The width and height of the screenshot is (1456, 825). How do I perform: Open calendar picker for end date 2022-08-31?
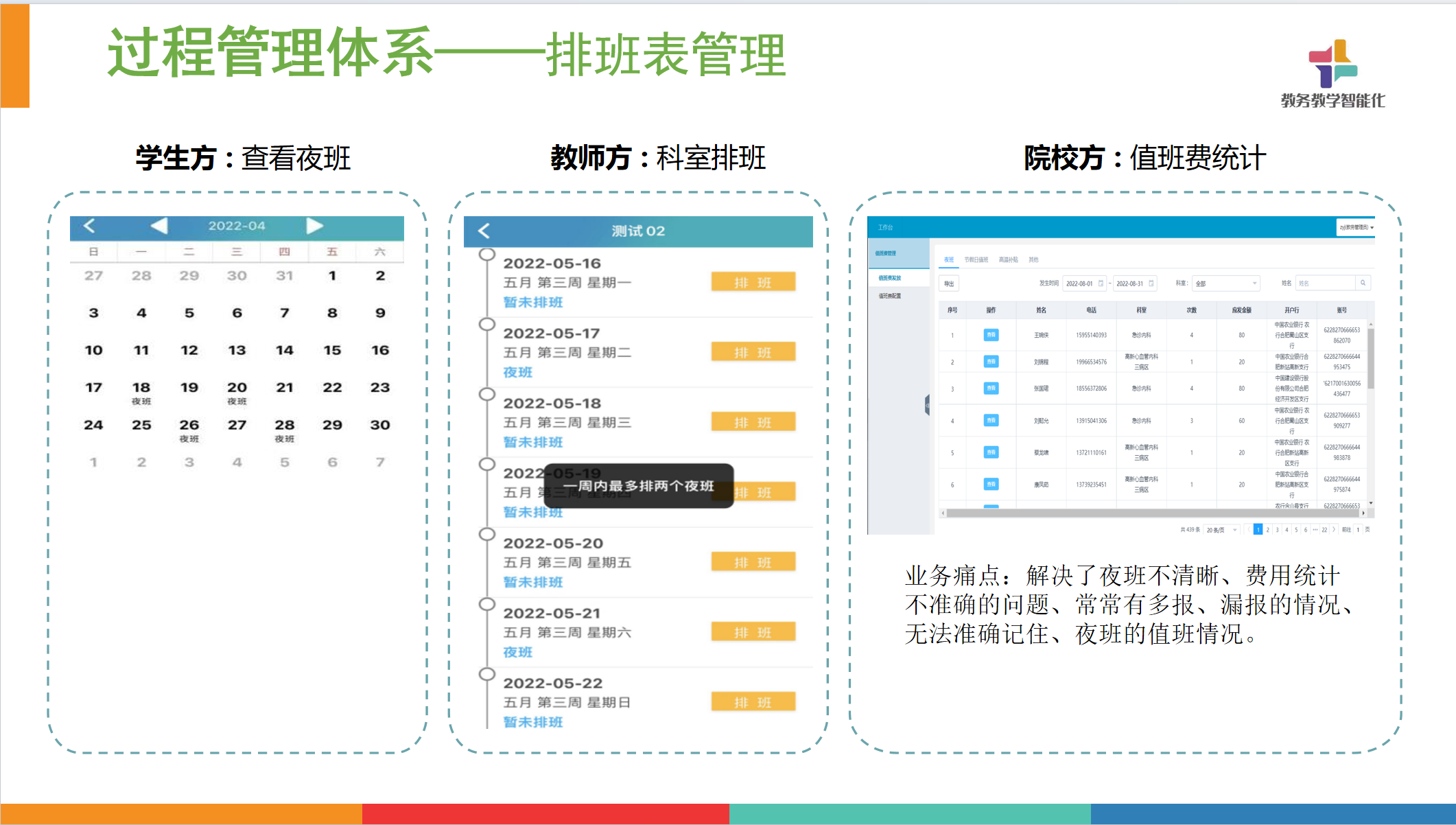pos(1151,283)
